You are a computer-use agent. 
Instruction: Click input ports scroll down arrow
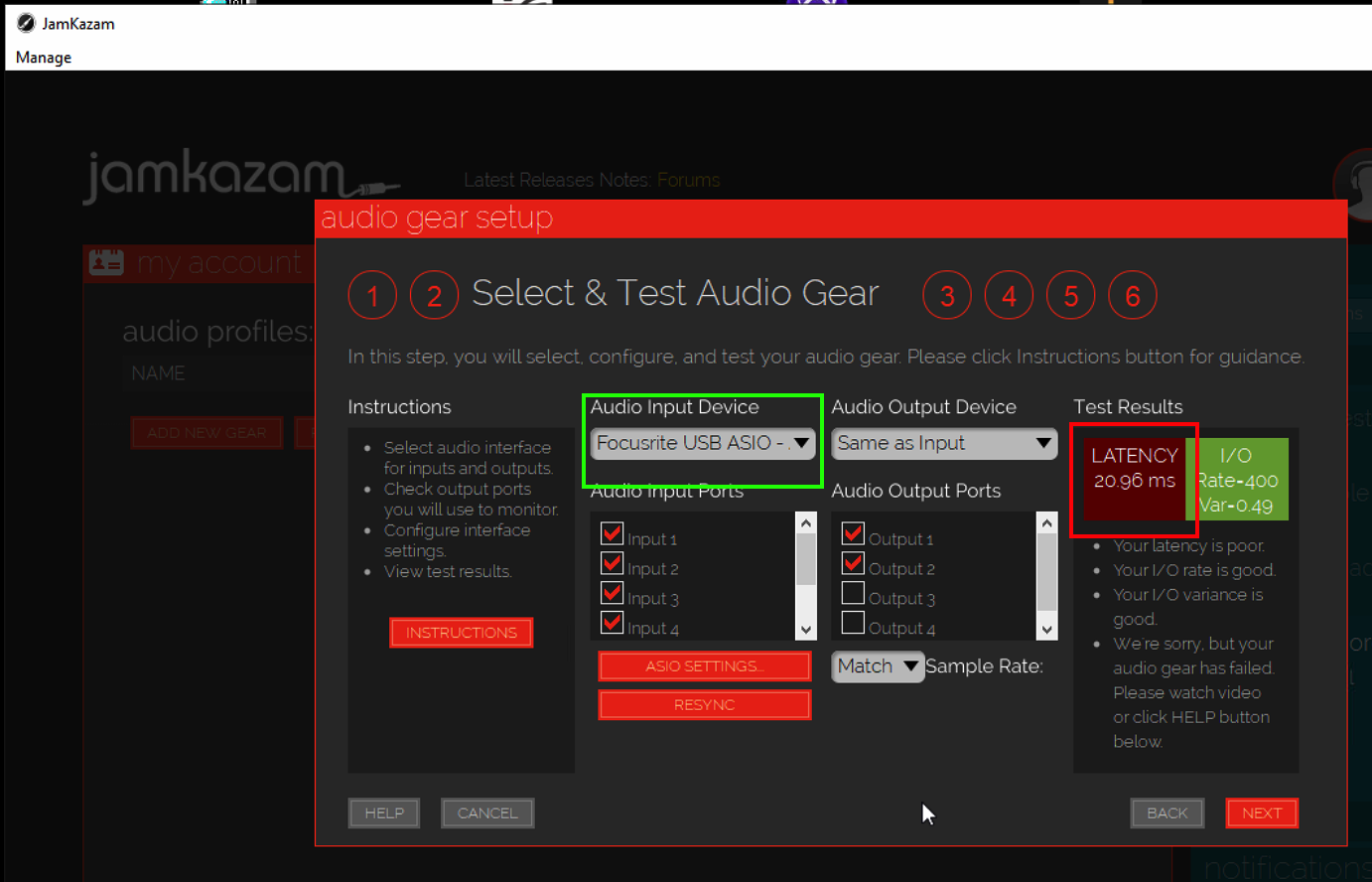point(806,630)
